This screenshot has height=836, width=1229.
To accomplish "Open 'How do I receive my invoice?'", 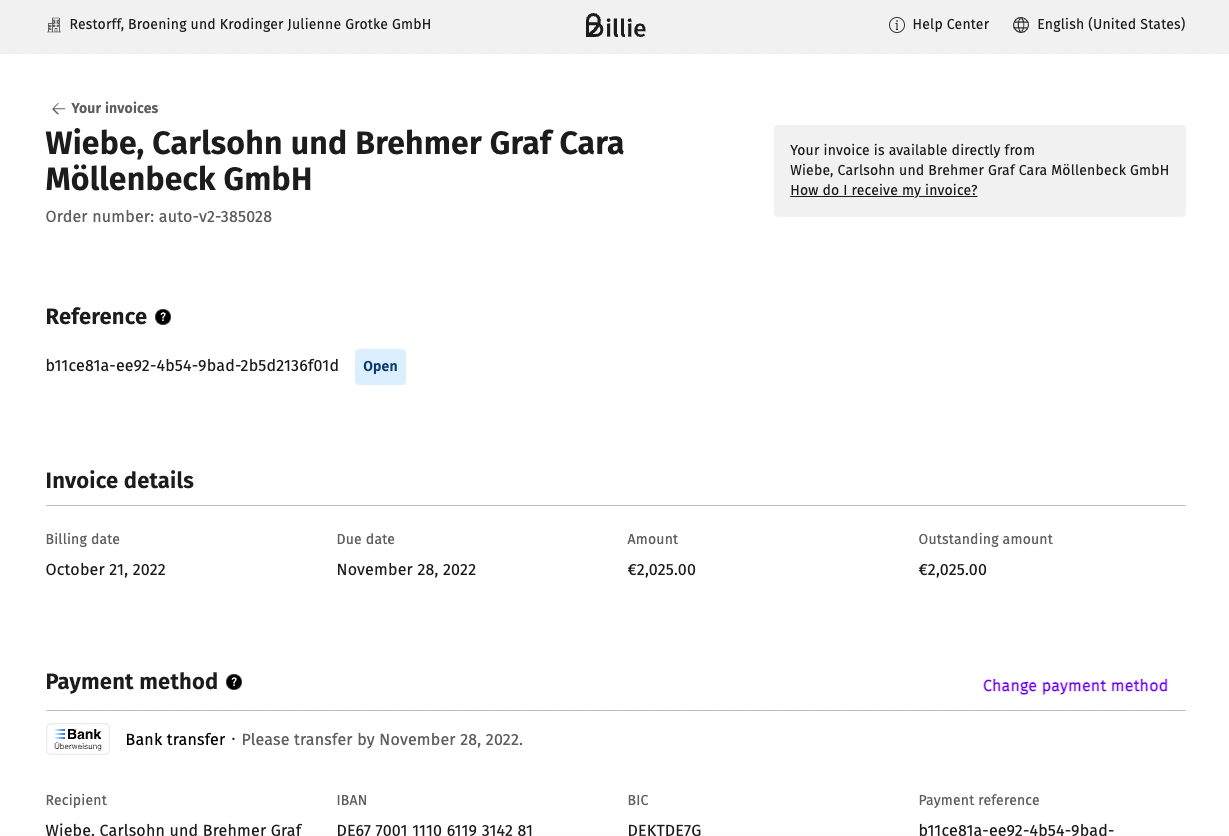I will (x=883, y=190).
